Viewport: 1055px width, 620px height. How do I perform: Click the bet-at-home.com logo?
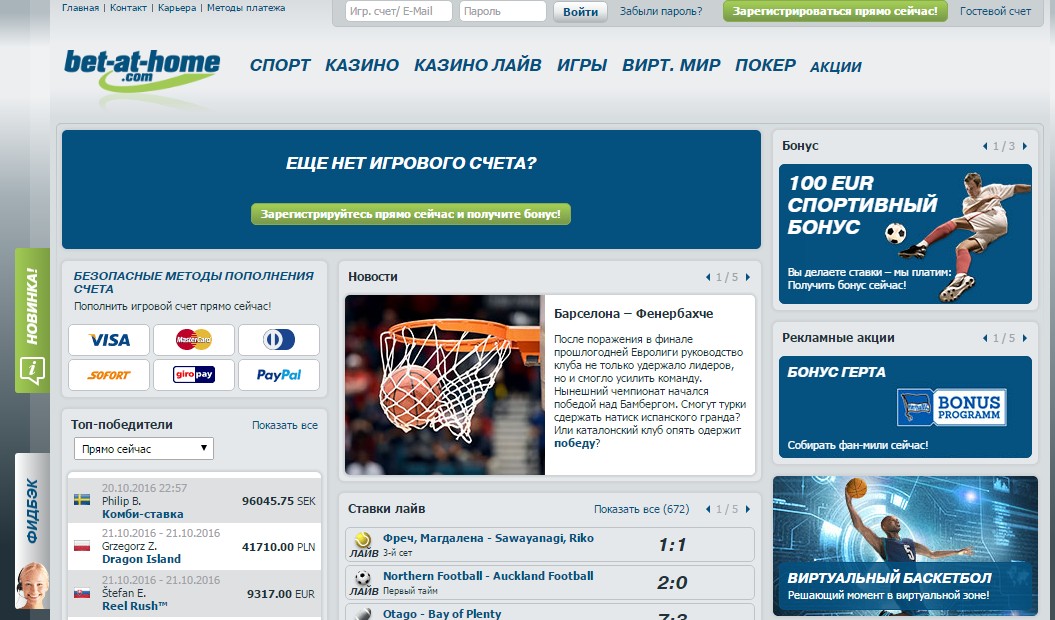pyautogui.click(x=142, y=70)
